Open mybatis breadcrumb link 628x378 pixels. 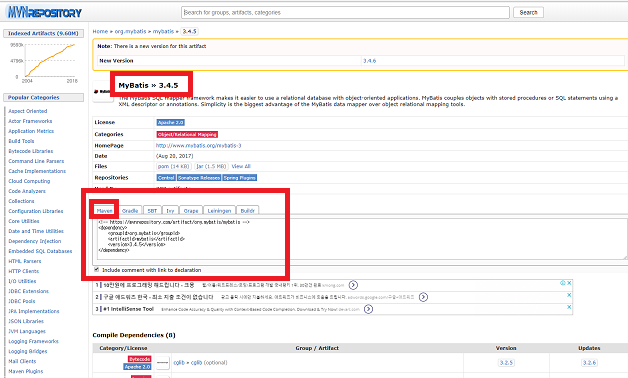163,31
